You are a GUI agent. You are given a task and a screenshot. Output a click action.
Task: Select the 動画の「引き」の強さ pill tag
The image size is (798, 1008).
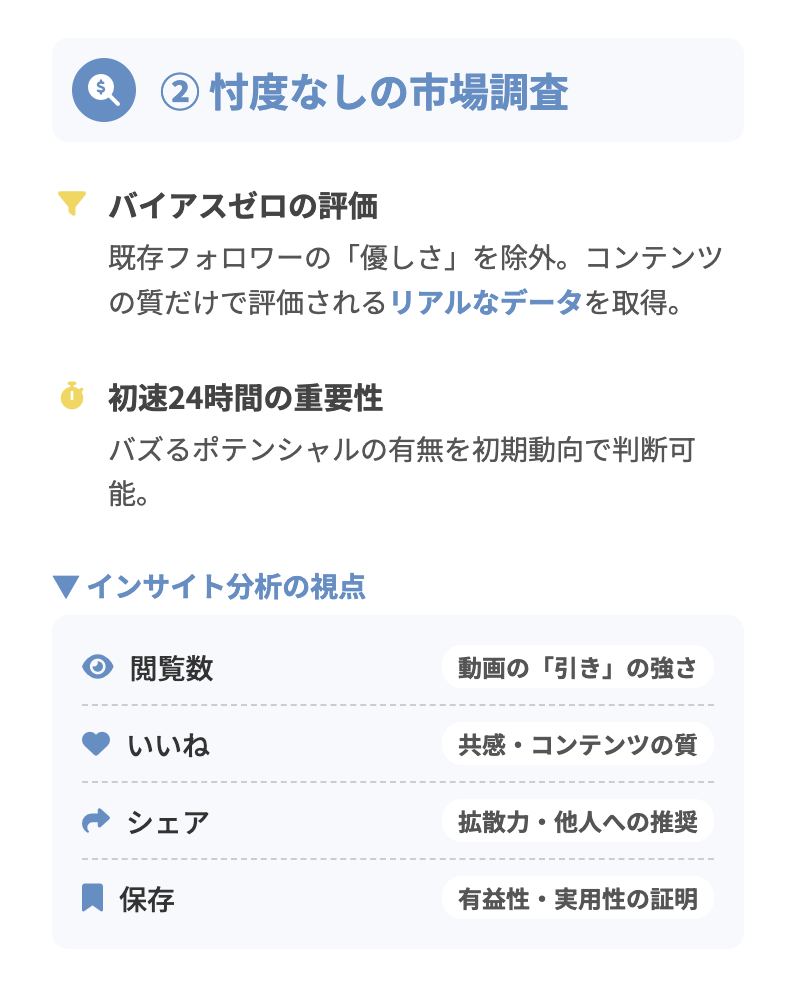coord(577,667)
